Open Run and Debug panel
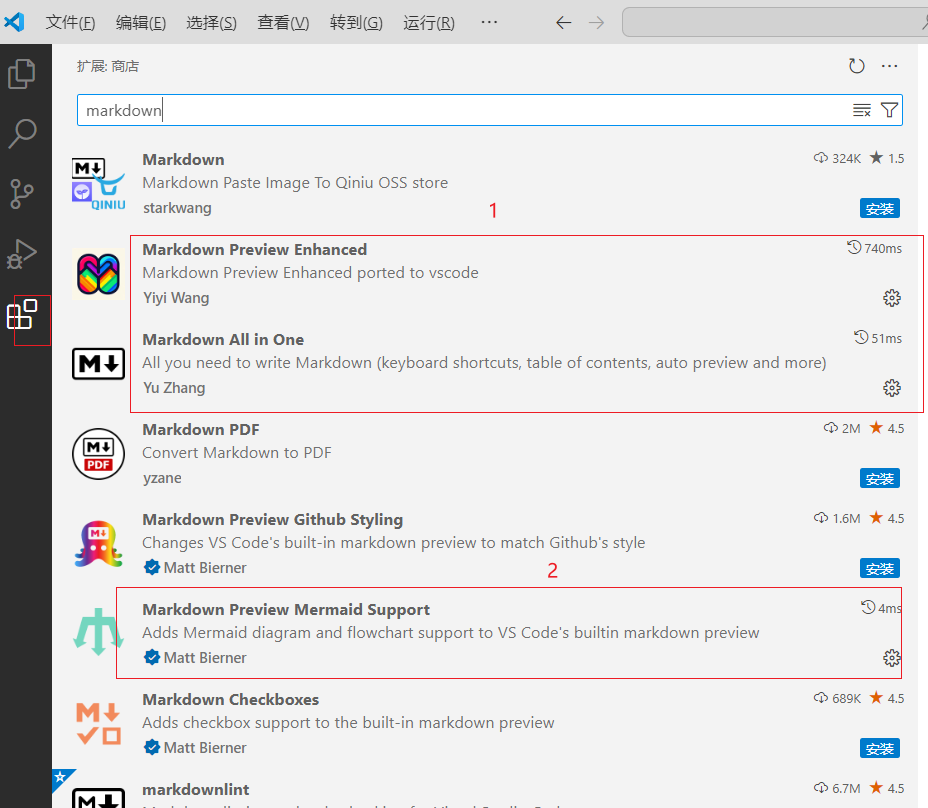Image resolution: width=928 pixels, height=808 pixels. click(x=22, y=254)
